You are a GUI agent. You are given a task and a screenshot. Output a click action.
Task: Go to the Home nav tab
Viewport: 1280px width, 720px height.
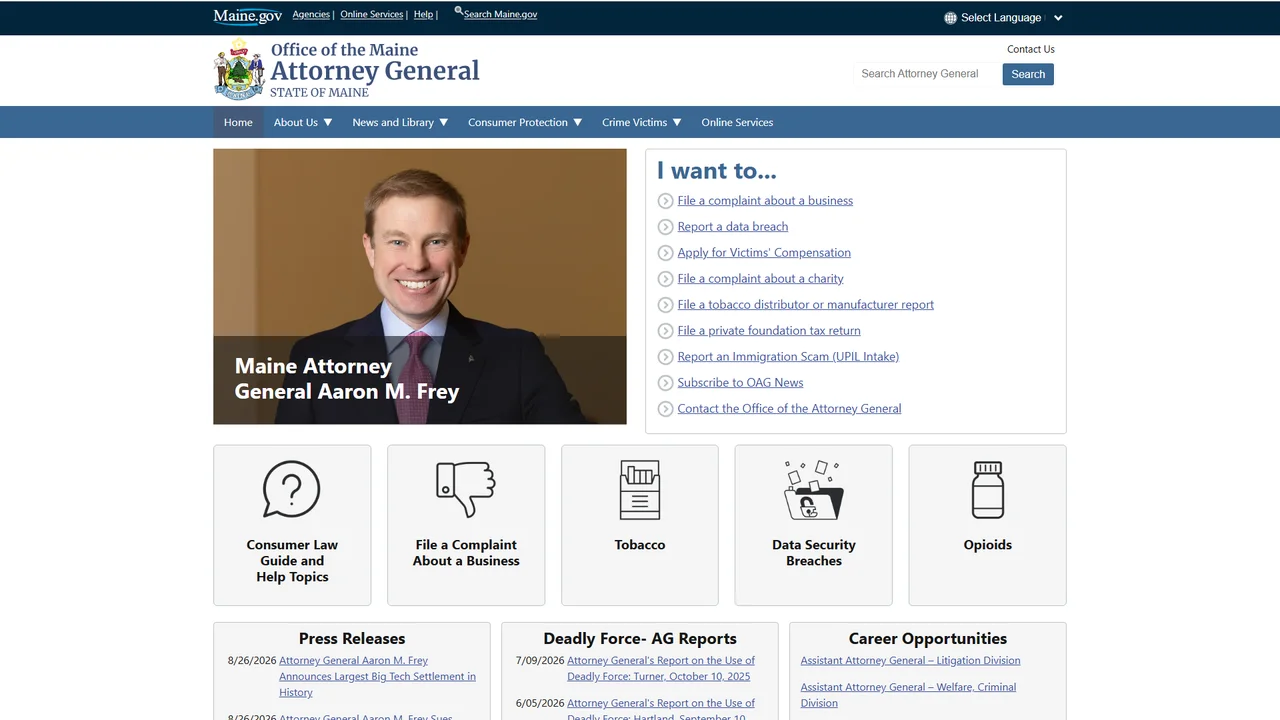[x=238, y=122]
